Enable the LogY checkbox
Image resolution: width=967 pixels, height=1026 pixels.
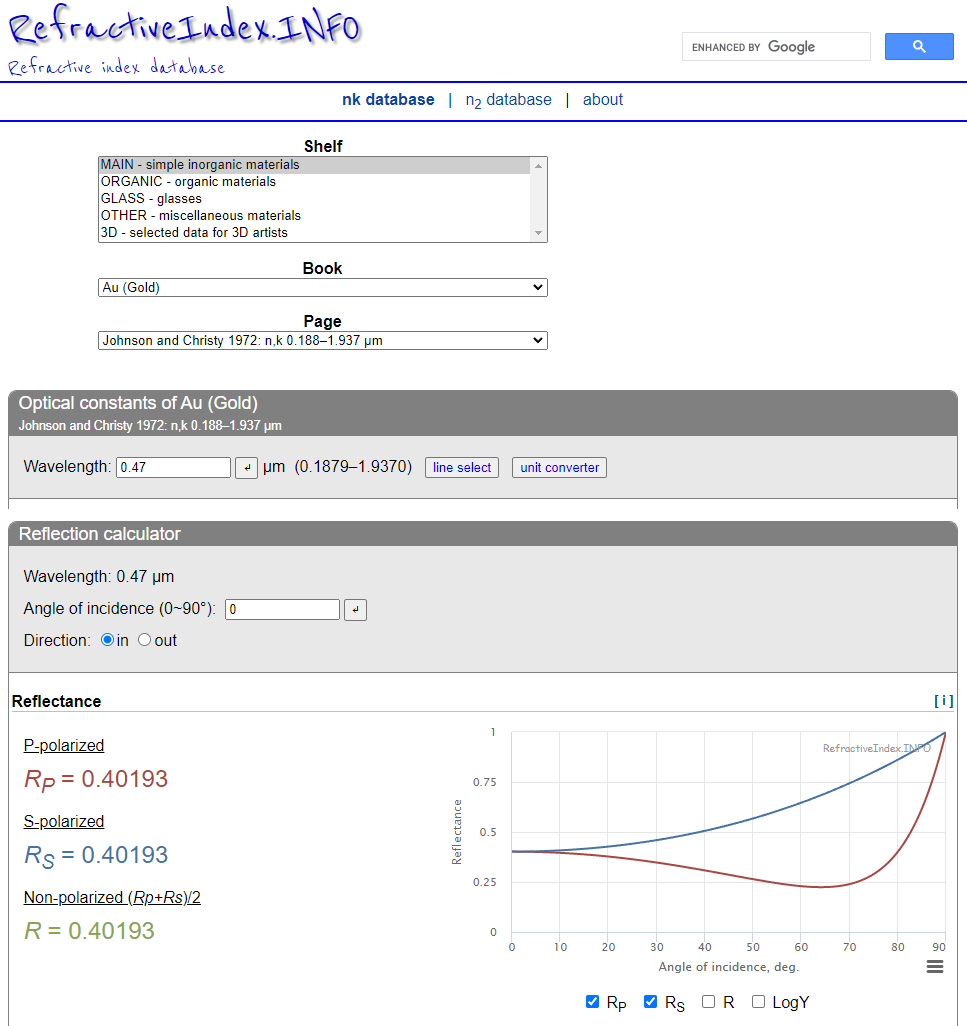(x=758, y=1001)
